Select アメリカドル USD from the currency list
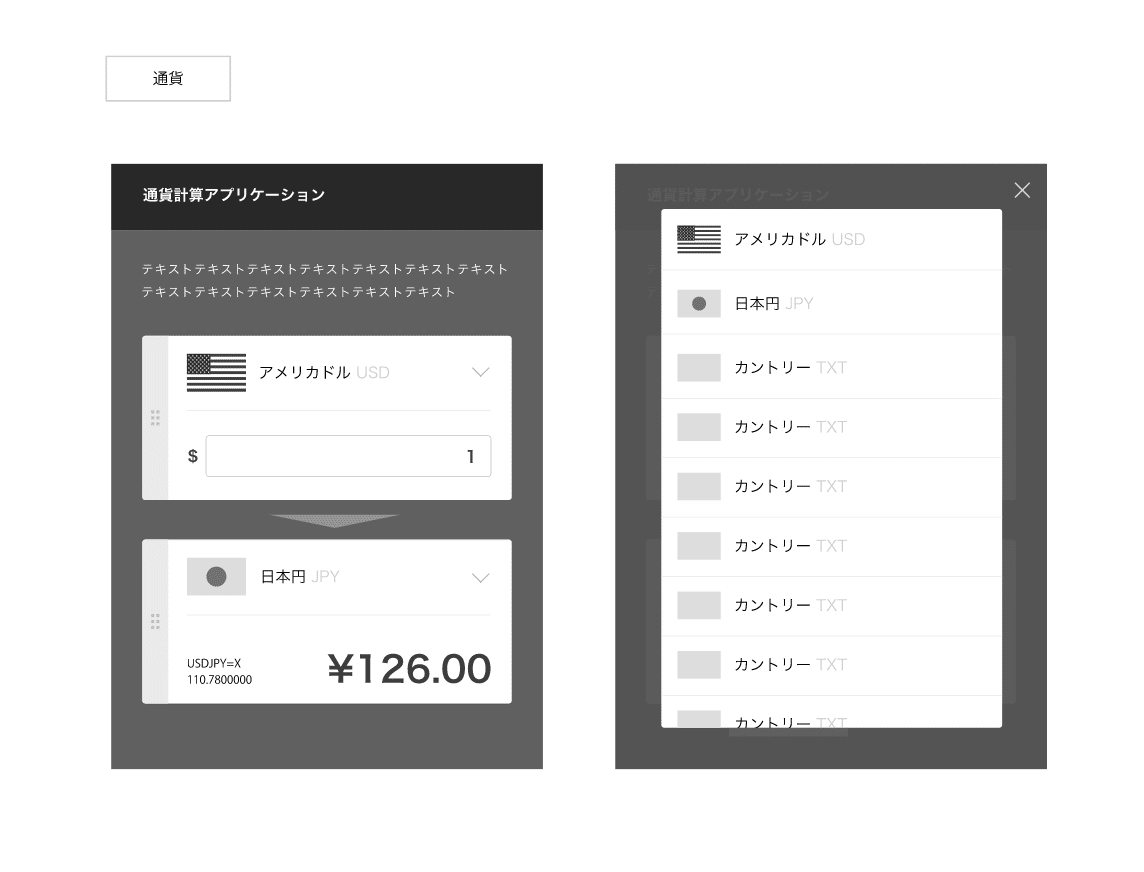 tap(831, 239)
